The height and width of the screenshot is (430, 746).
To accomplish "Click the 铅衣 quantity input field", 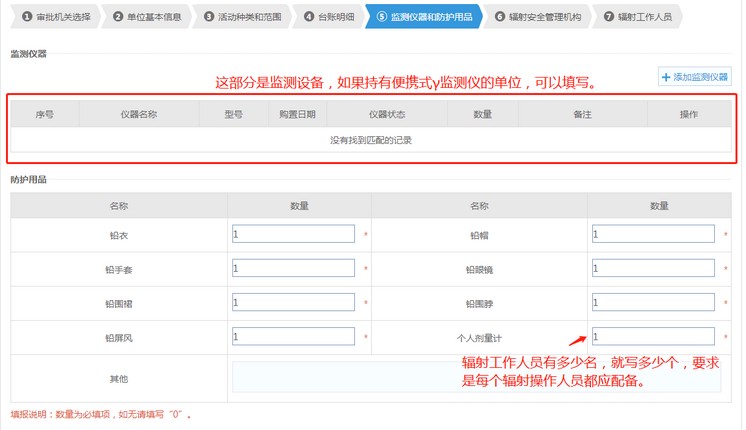I will pos(293,234).
